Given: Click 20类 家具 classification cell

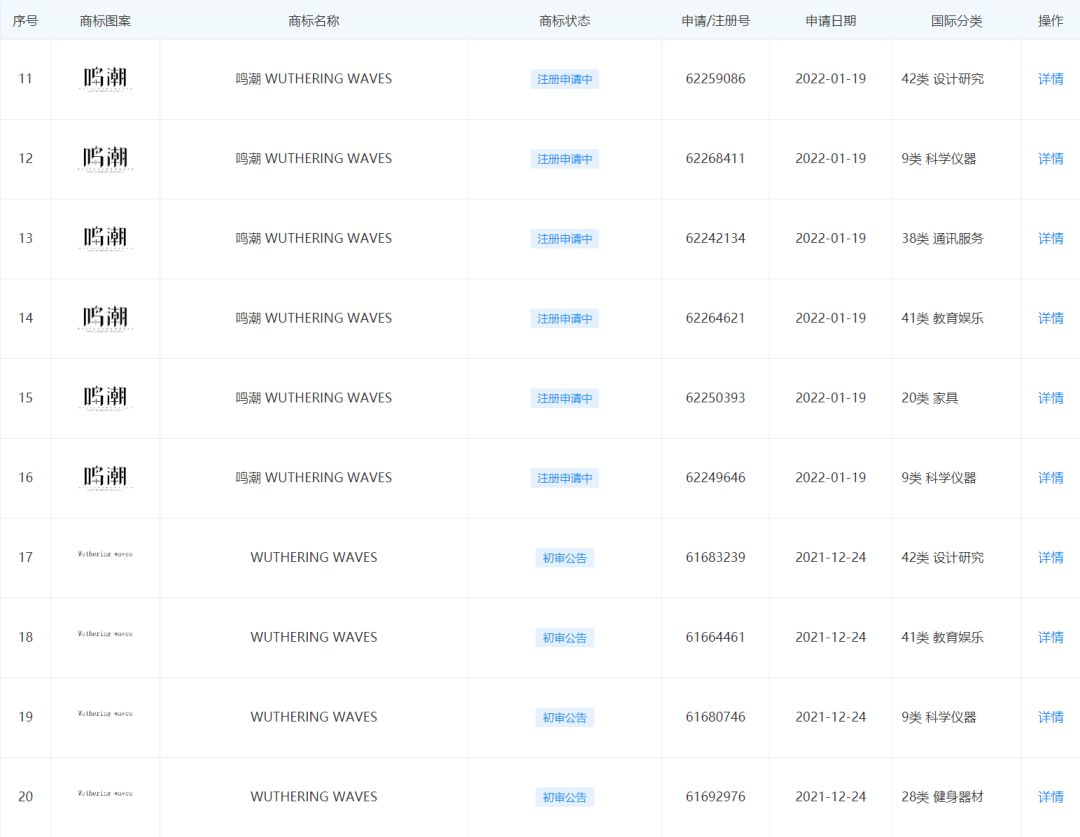Looking at the screenshot, I should tap(930, 398).
